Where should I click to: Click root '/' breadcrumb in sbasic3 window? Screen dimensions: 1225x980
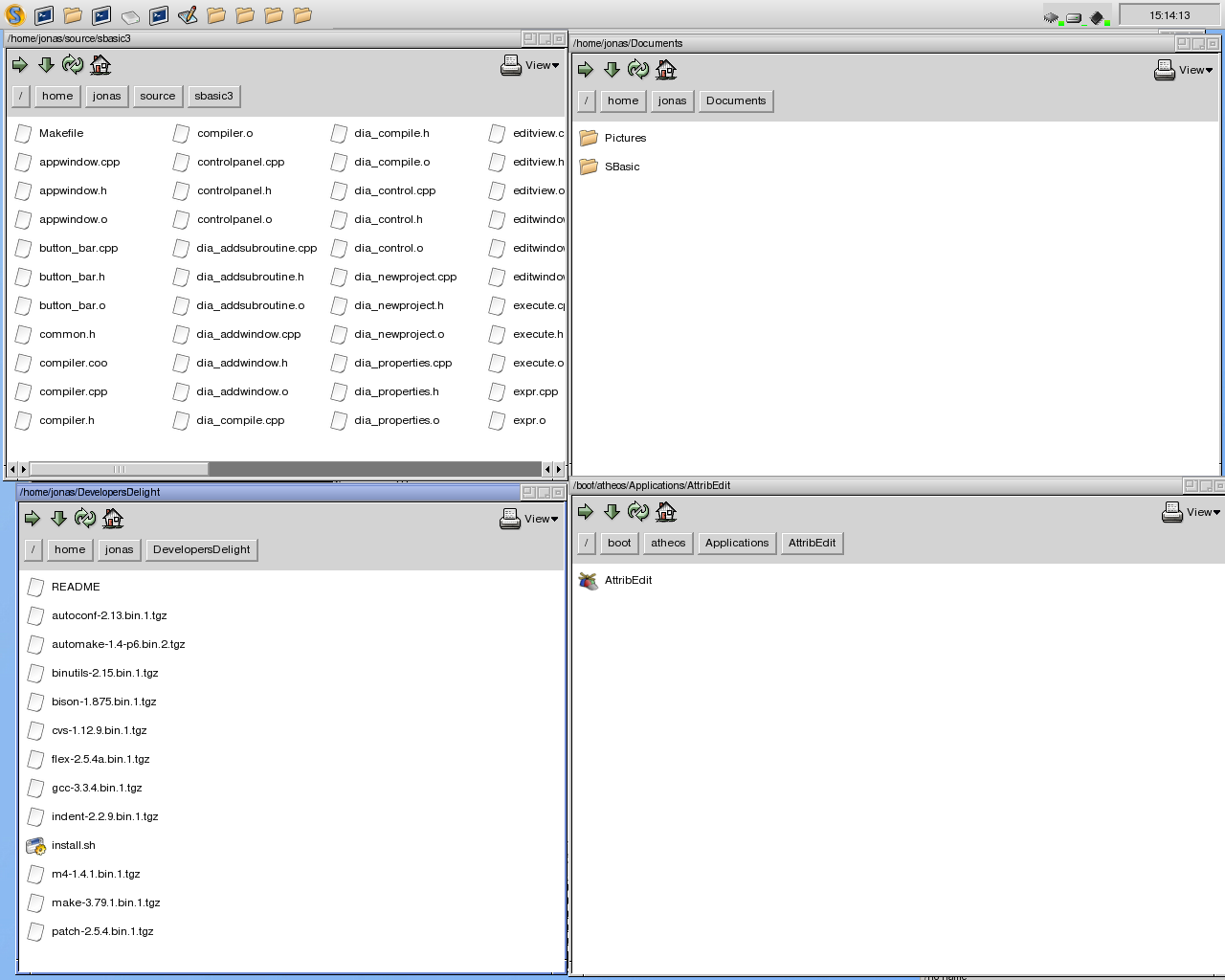[x=21, y=96]
